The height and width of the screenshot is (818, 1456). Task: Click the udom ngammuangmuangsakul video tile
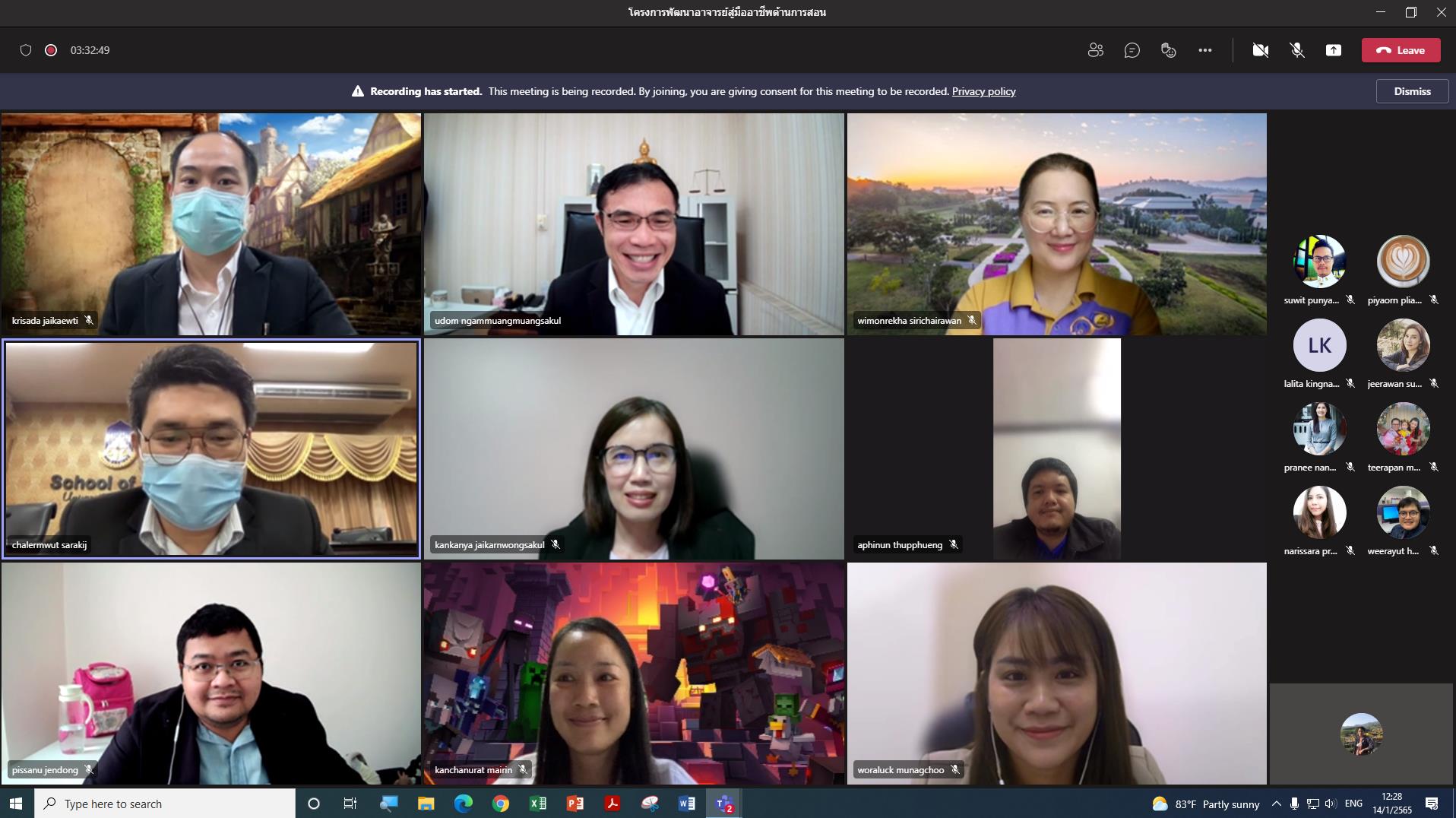pos(634,224)
